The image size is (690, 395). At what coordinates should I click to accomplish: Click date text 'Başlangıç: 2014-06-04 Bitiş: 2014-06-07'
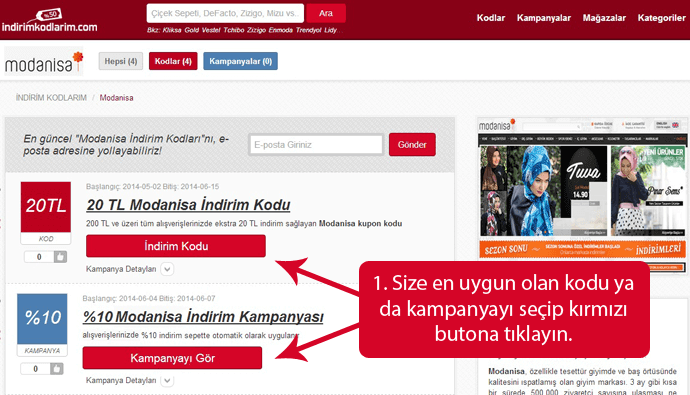click(149, 298)
